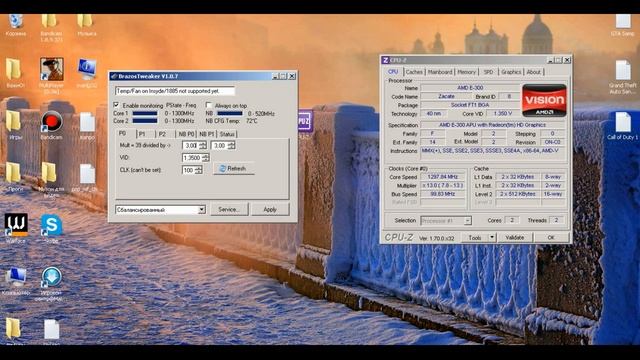Click the Tools button in CPU-Z
Image resolution: width=640 pixels, height=360 pixels.
[x=475, y=237]
